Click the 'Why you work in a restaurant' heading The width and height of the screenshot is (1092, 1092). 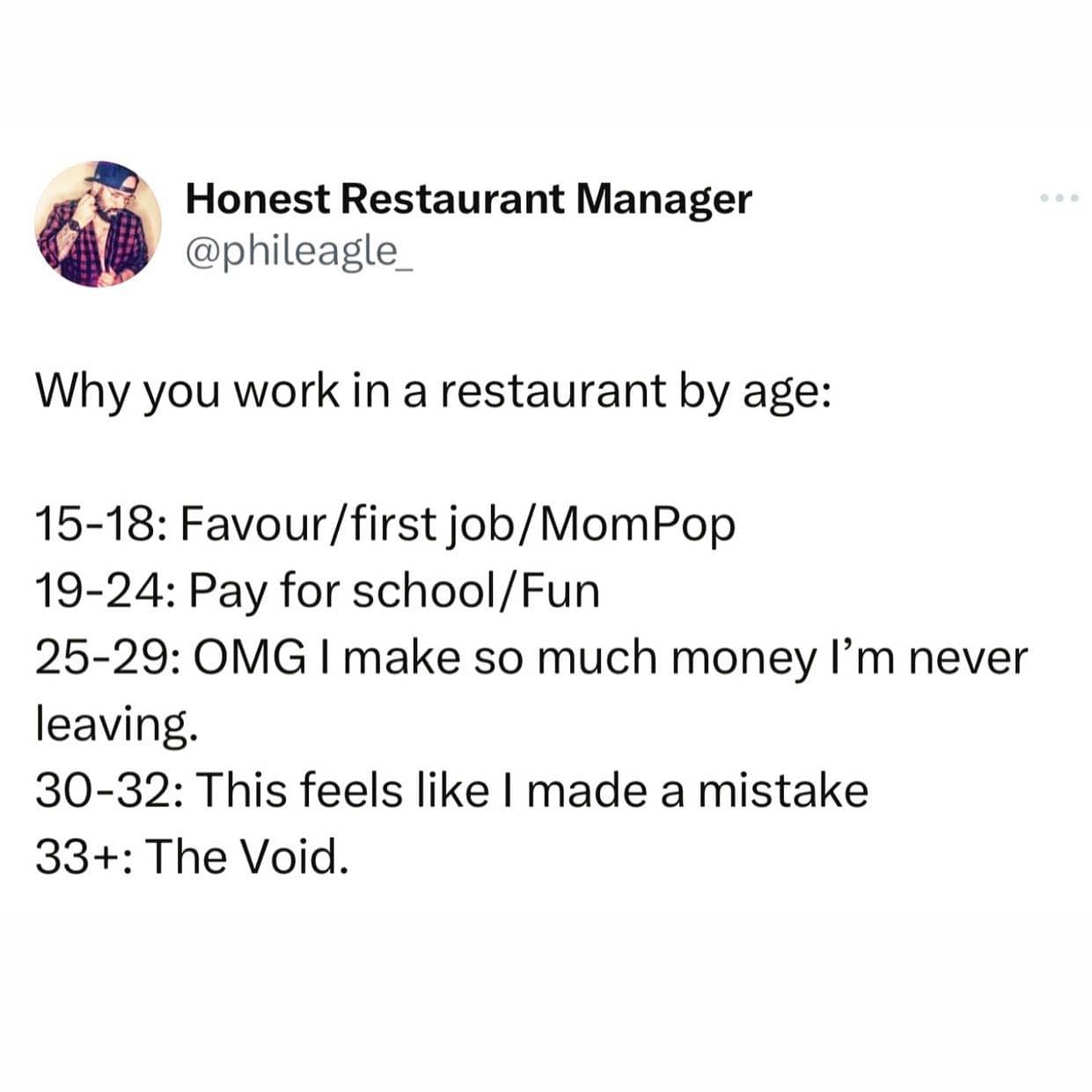(430, 390)
